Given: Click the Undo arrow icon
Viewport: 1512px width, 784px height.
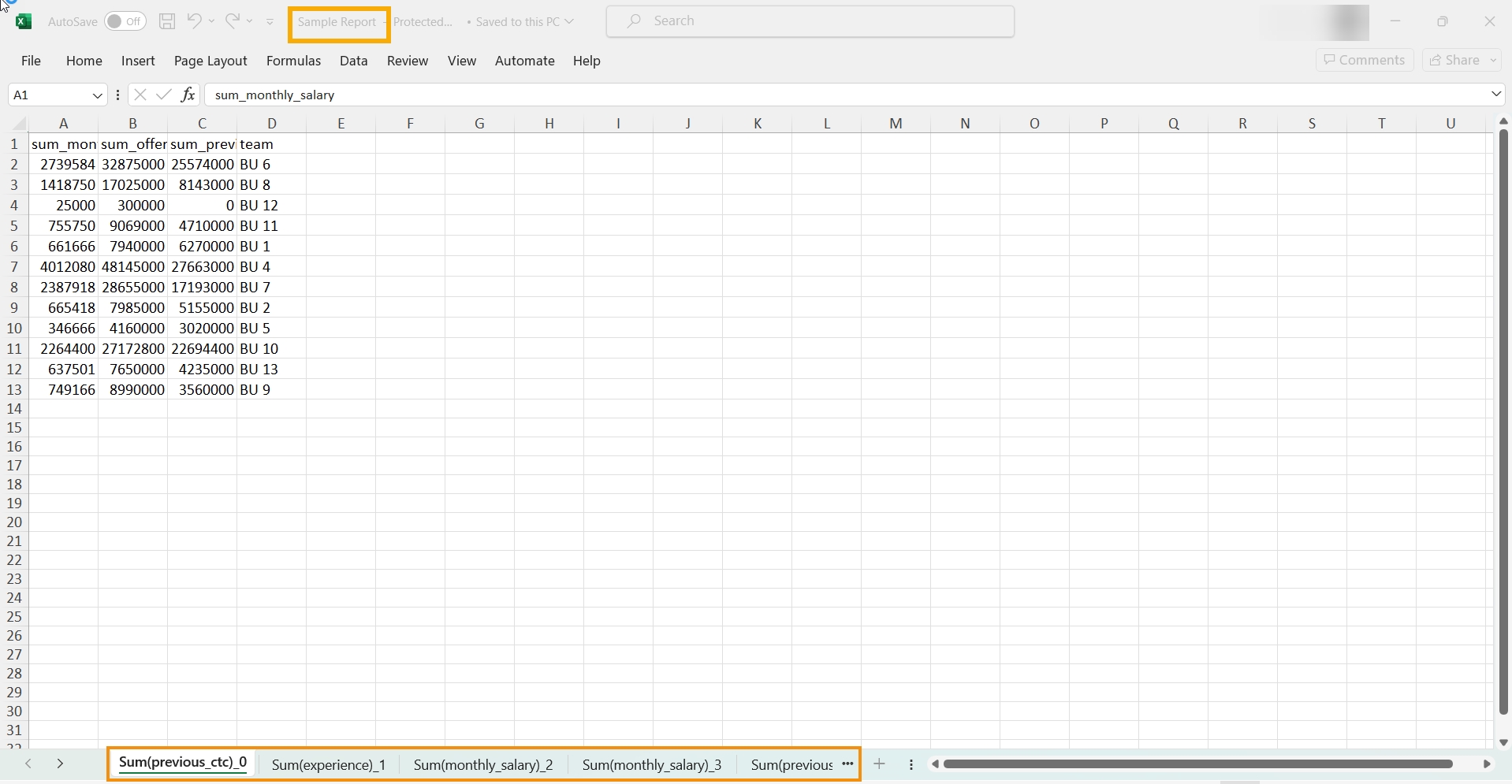Looking at the screenshot, I should click(194, 21).
